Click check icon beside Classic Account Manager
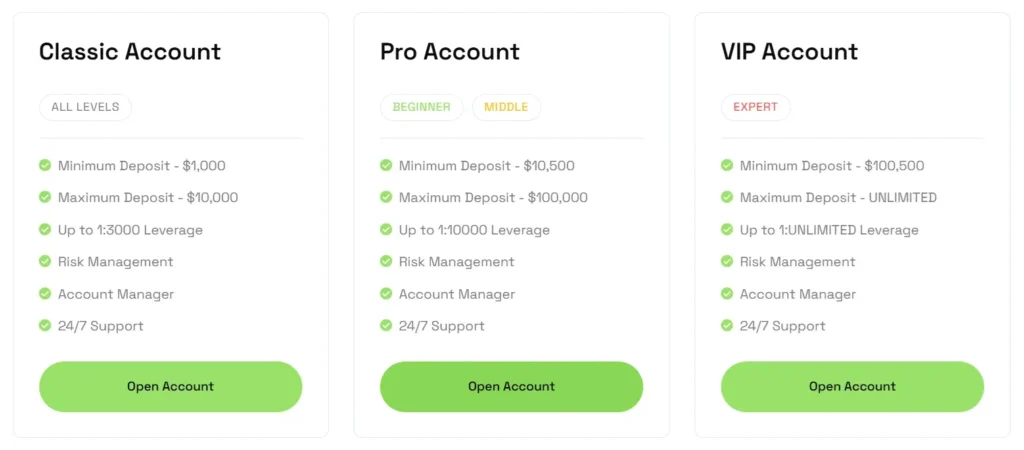Screen dimensions: 1024x450 (x=45, y=293)
